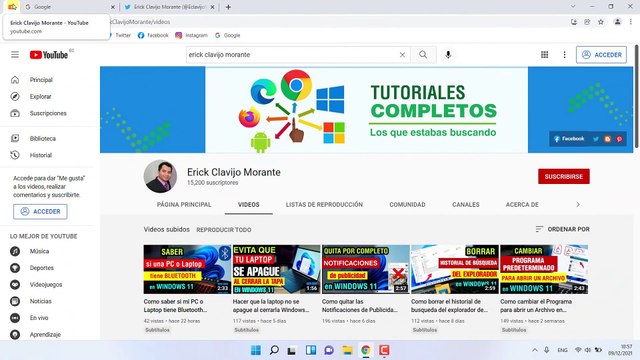Click channel avatar of Erick Clavijo Morante
This screenshot has width=640, height=360.
160,176
